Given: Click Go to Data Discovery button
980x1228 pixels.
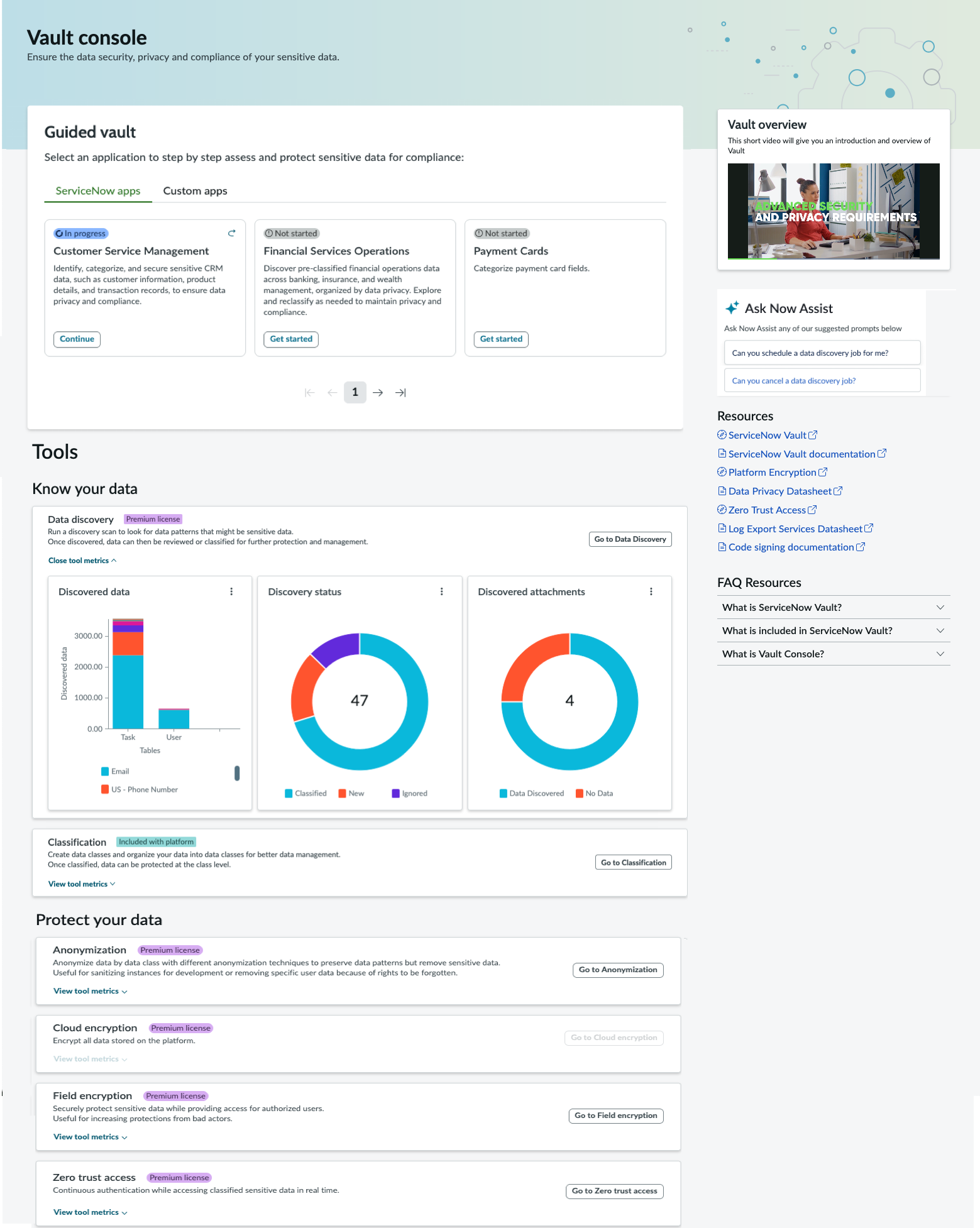Looking at the screenshot, I should point(630,539).
